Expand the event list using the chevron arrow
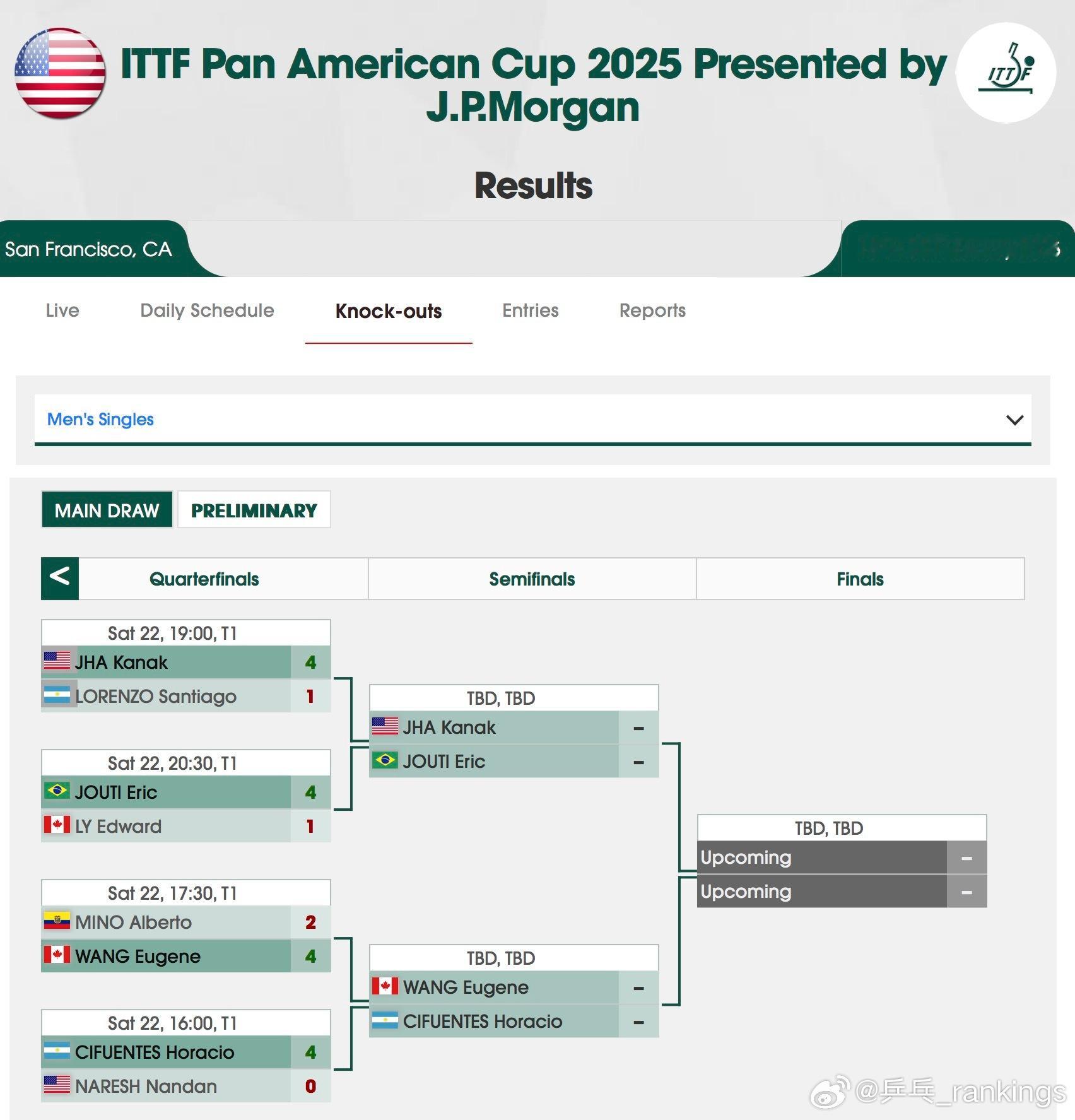This screenshot has width=1075, height=1120. tap(1014, 420)
